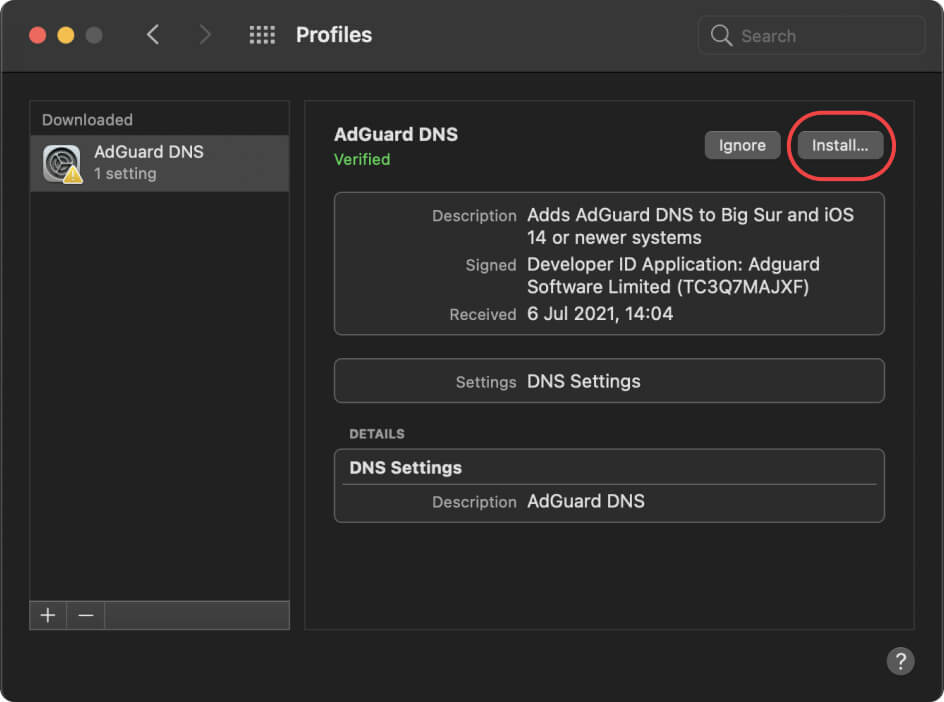Click the Verified status label

[x=362, y=159]
